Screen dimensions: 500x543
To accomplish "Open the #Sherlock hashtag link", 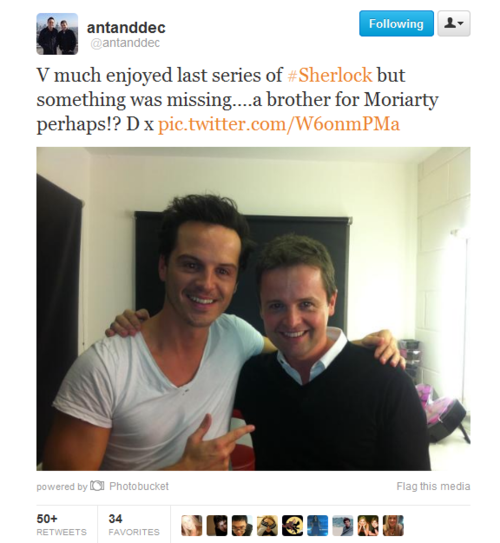I will coord(330,75).
